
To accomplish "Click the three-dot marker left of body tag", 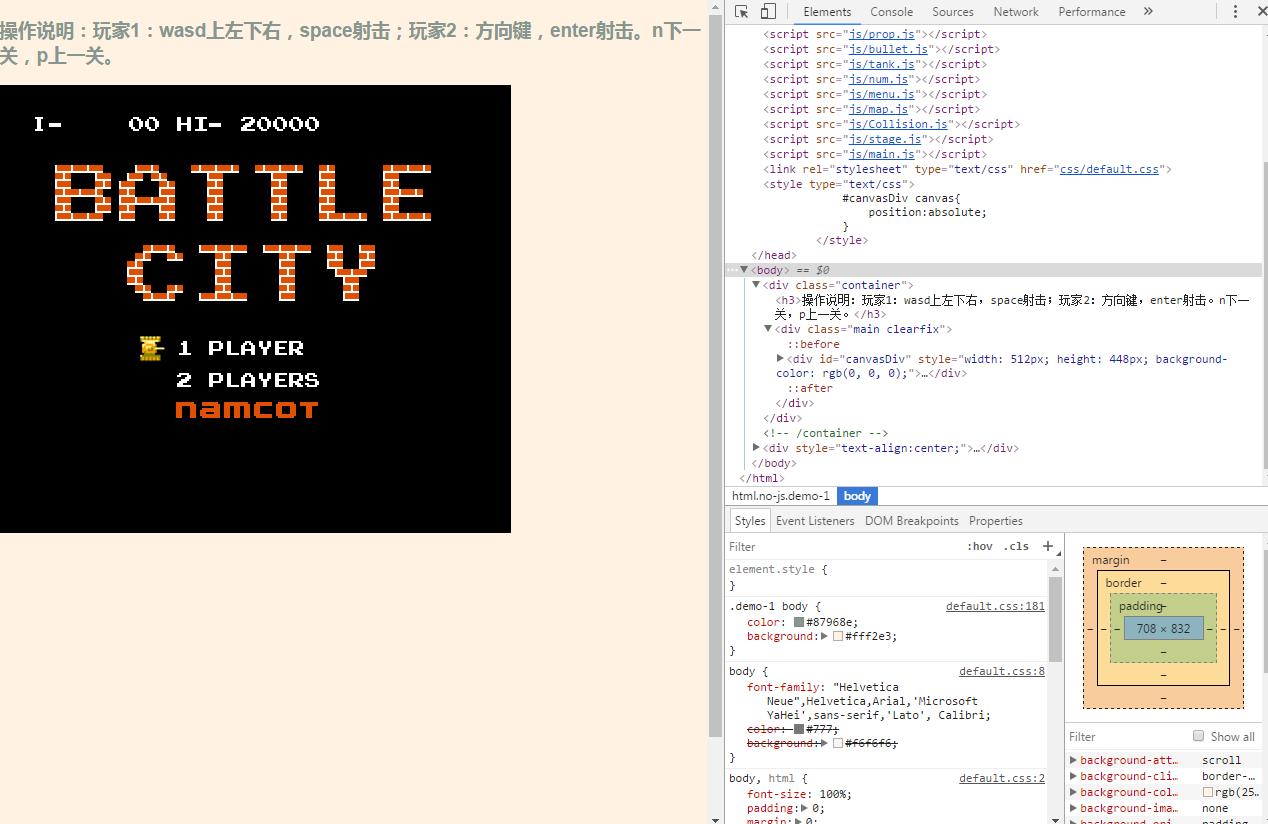I will click(x=732, y=270).
